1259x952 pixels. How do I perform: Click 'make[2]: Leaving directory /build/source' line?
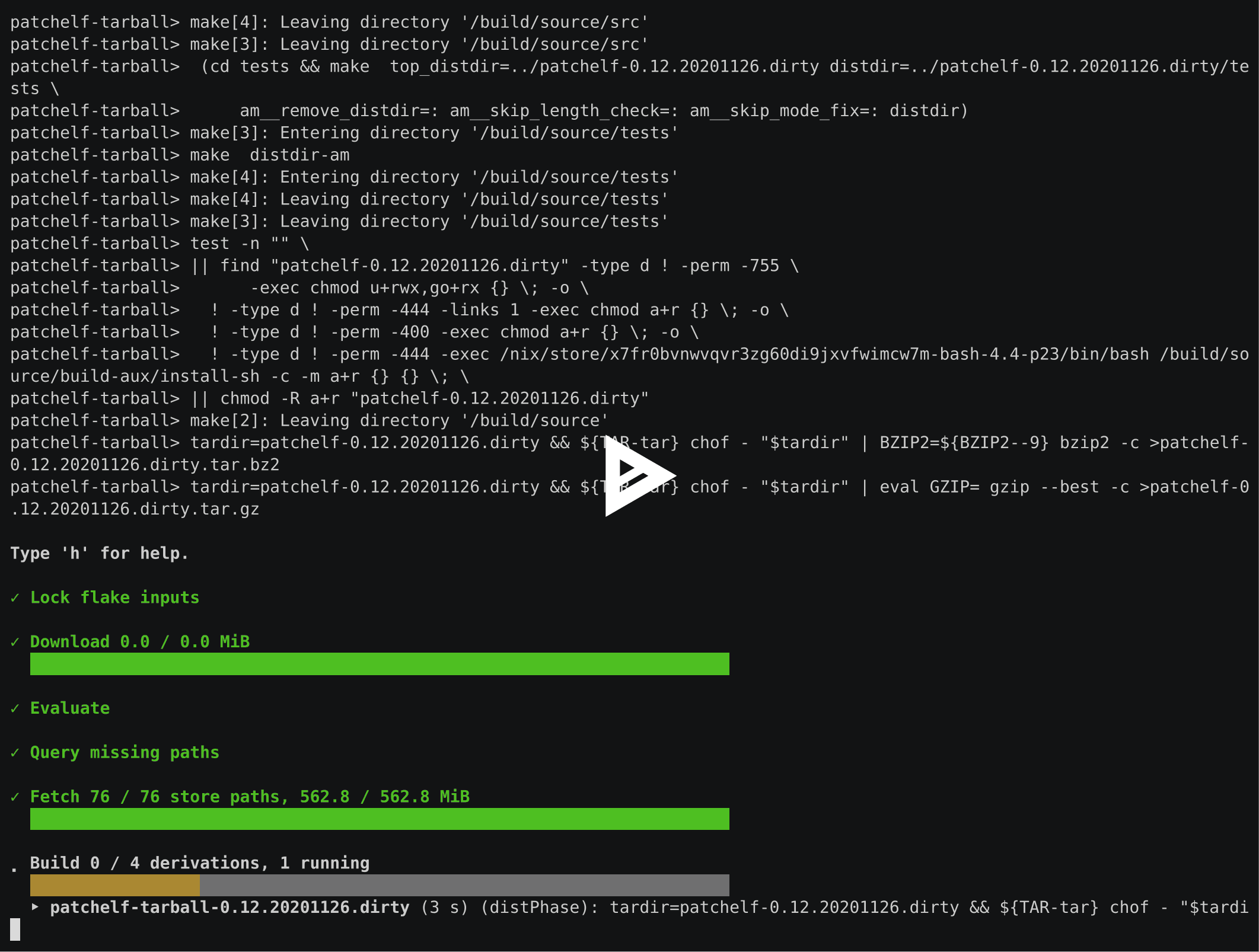pos(310,421)
